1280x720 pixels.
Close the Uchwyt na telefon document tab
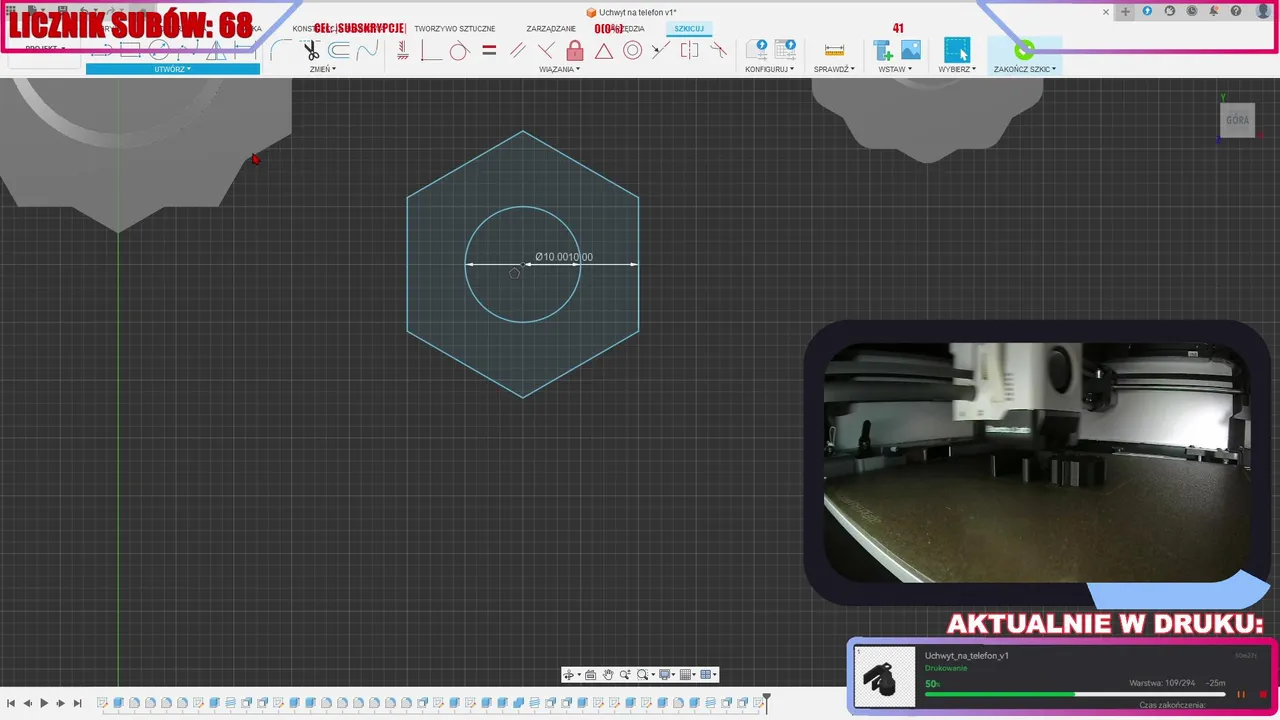pos(1106,12)
